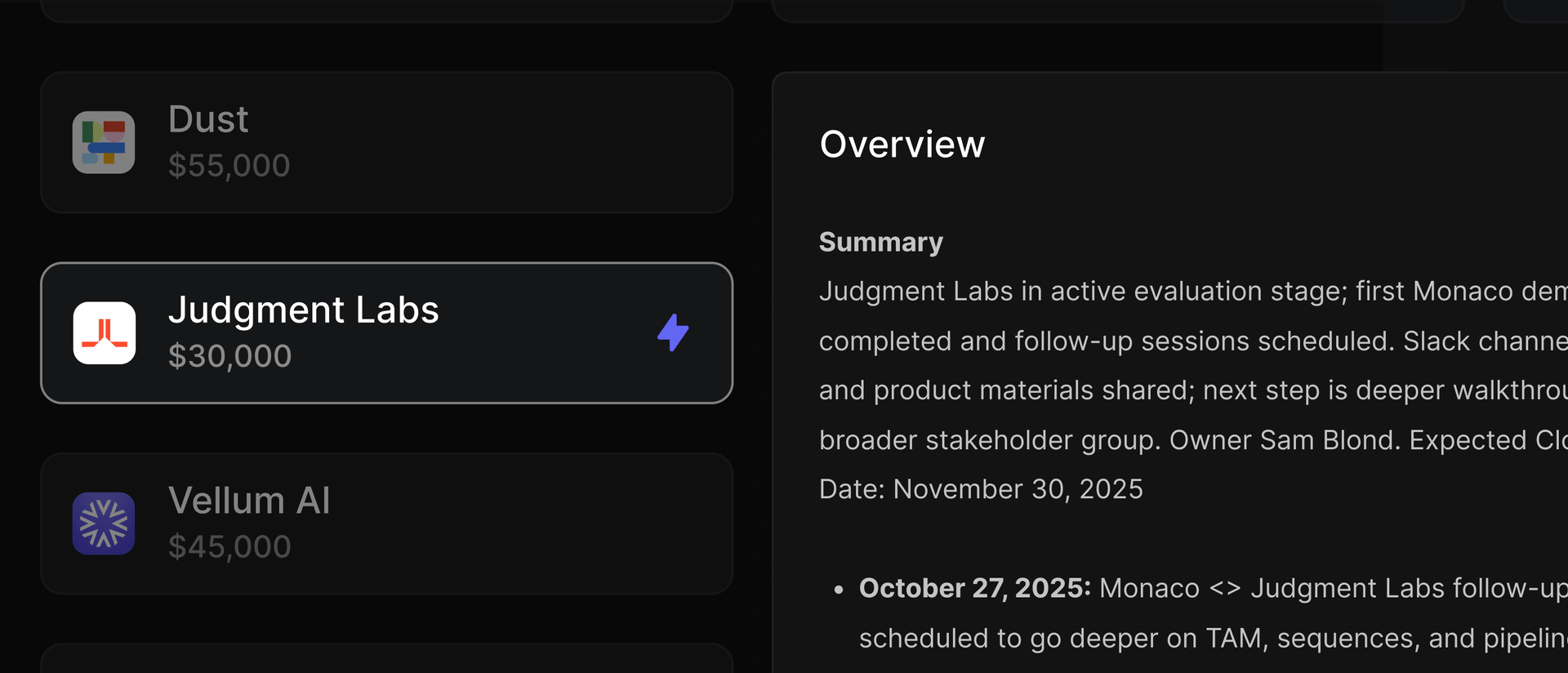Click the $45,000 Vellum AI amount
This screenshot has height=673, width=1568.
(229, 547)
